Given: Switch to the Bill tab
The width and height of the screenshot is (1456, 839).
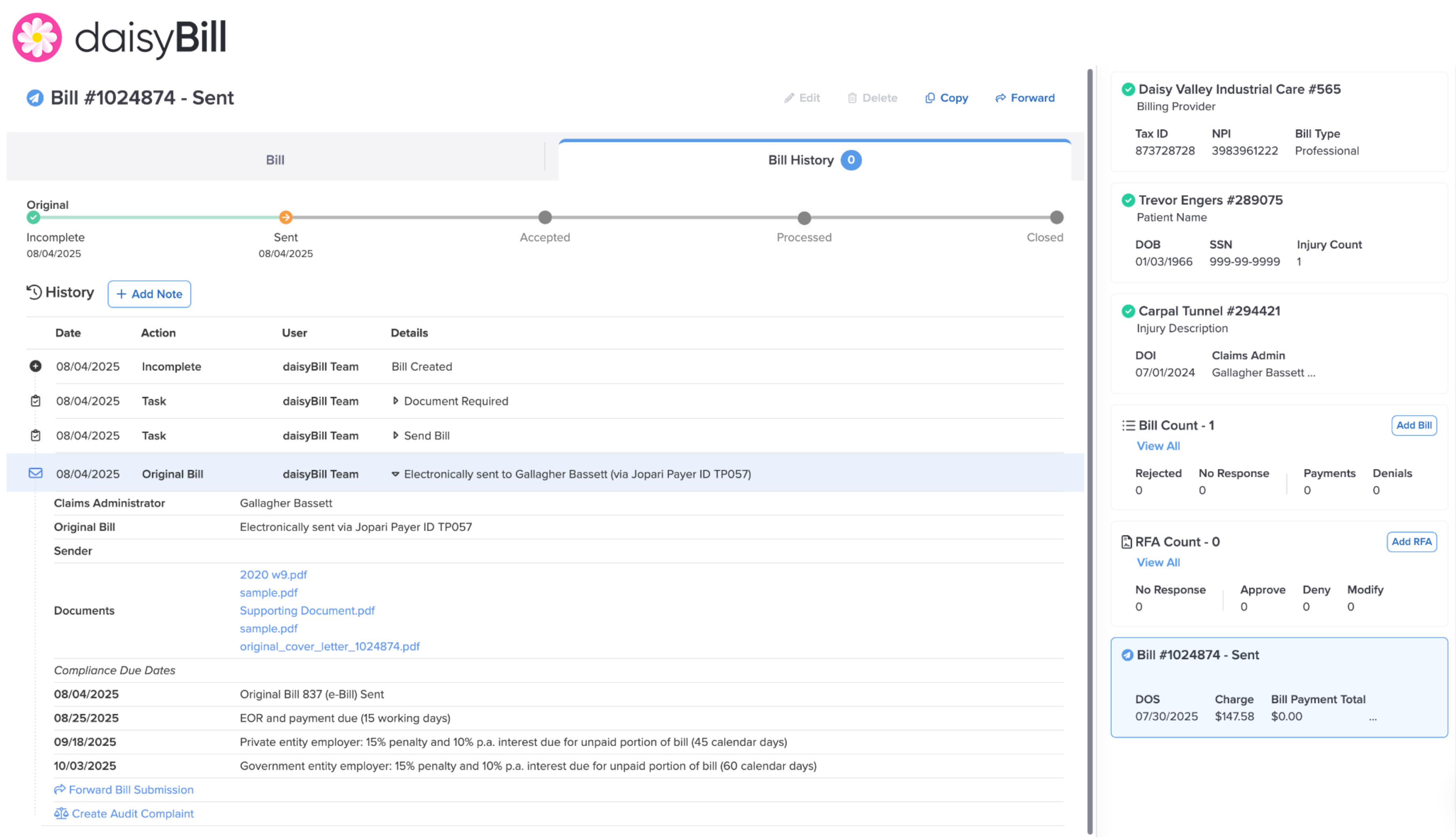Looking at the screenshot, I should pyautogui.click(x=275, y=160).
